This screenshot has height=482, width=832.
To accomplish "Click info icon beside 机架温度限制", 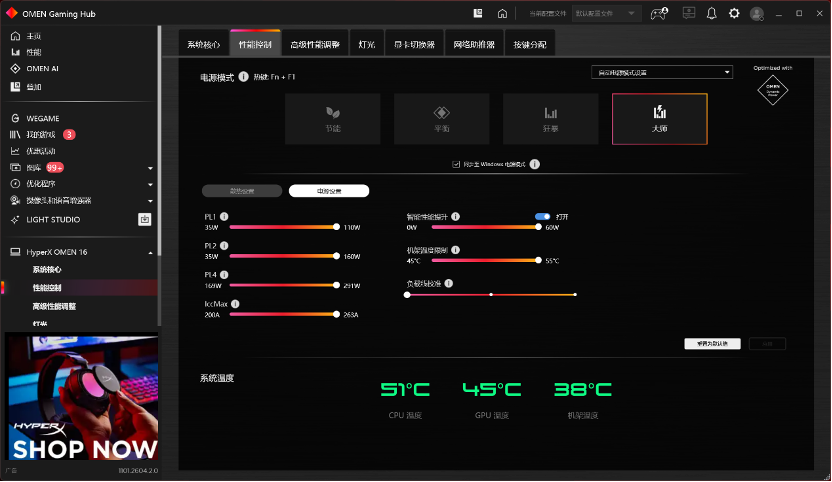I will (455, 250).
